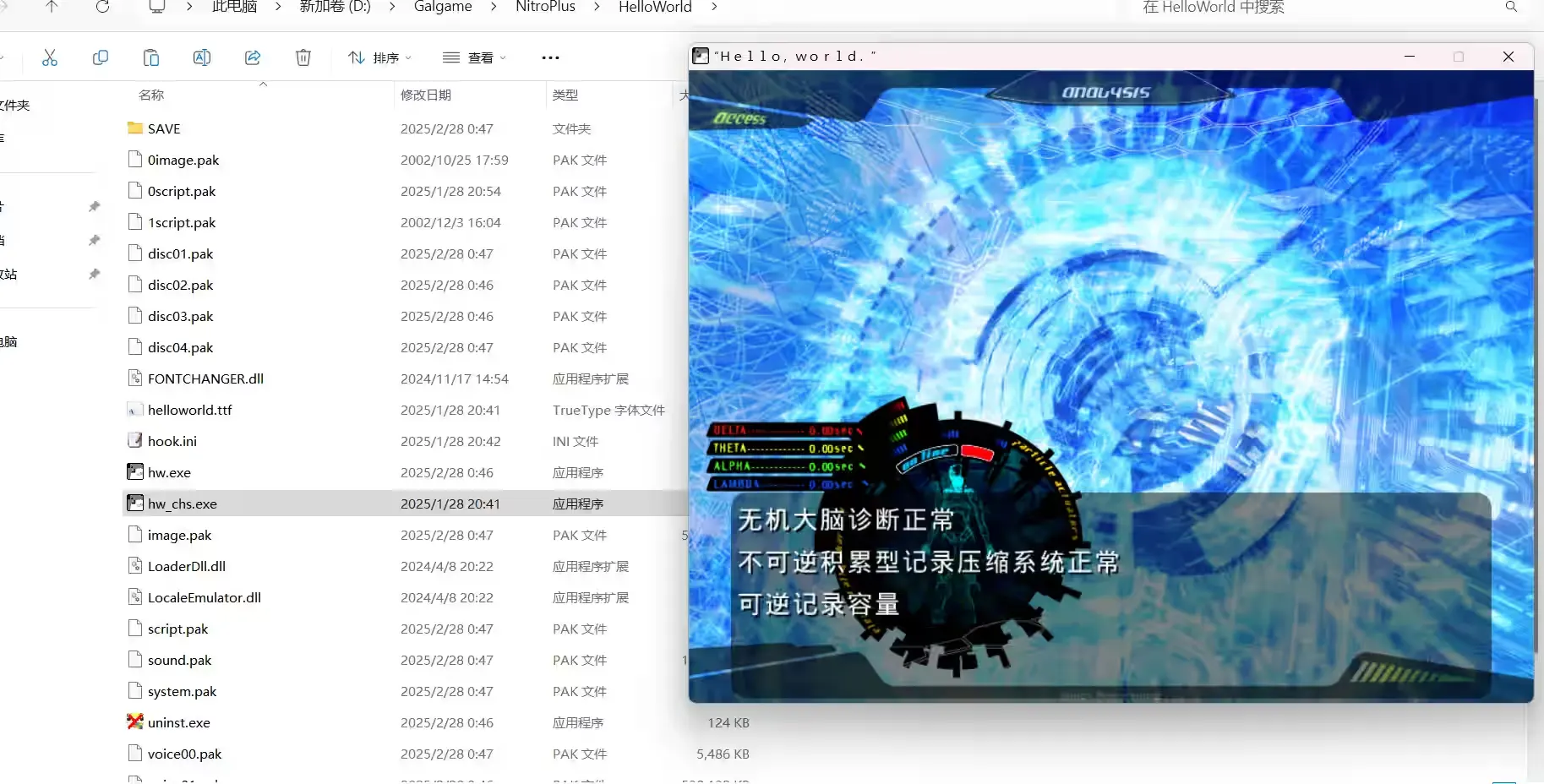This screenshot has width=1544, height=784.
Task: Select the 0script.pak file name
Action: tap(182, 191)
